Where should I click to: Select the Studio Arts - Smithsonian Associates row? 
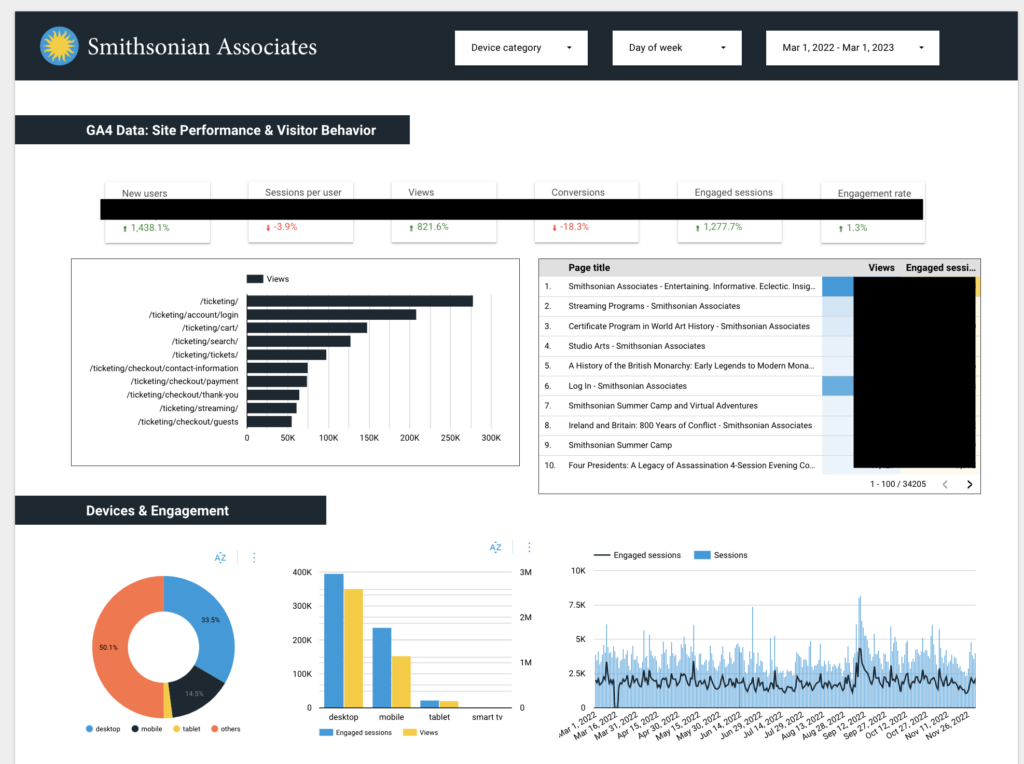click(760, 346)
